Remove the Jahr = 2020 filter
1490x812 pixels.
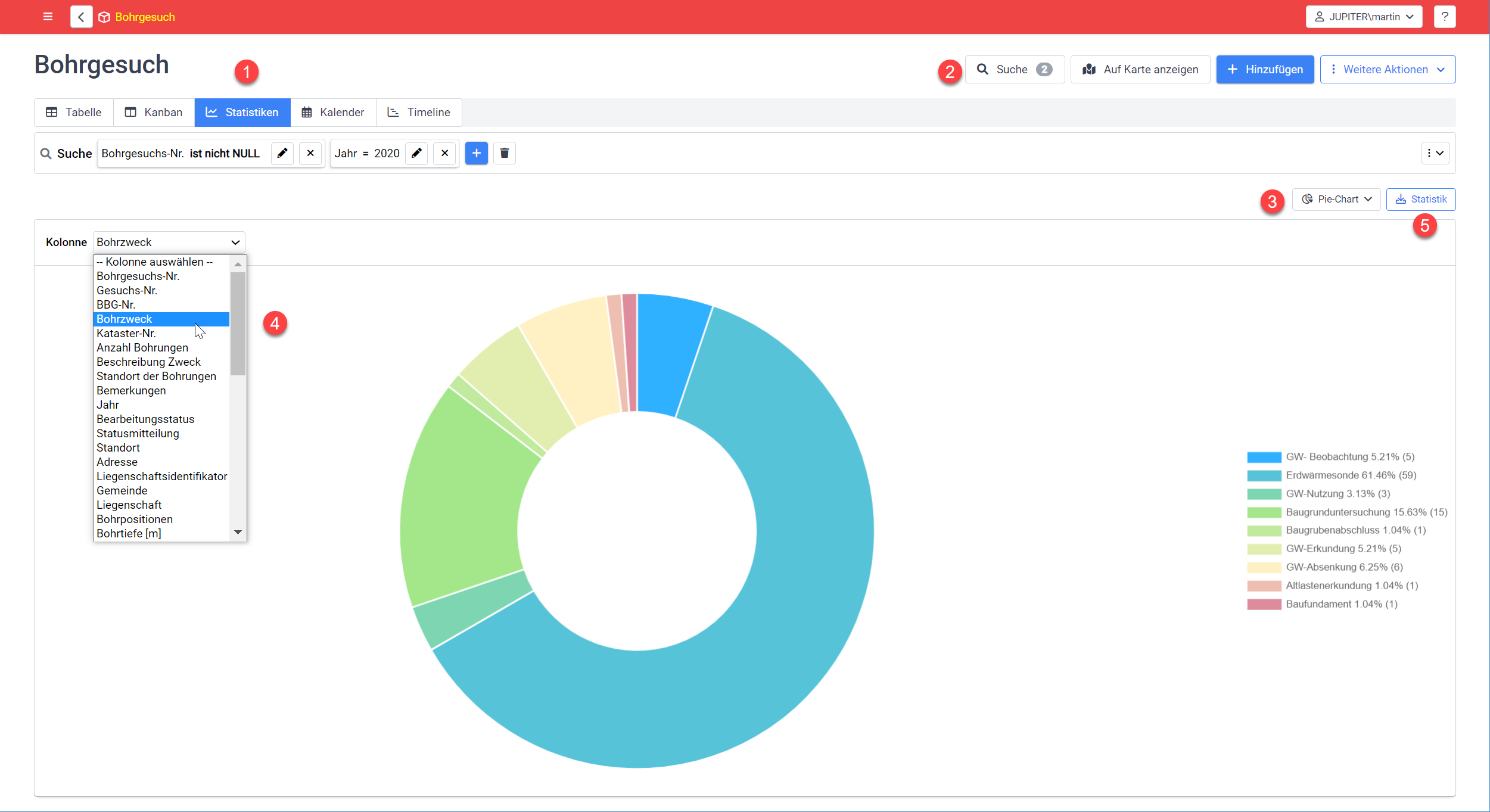pos(444,153)
